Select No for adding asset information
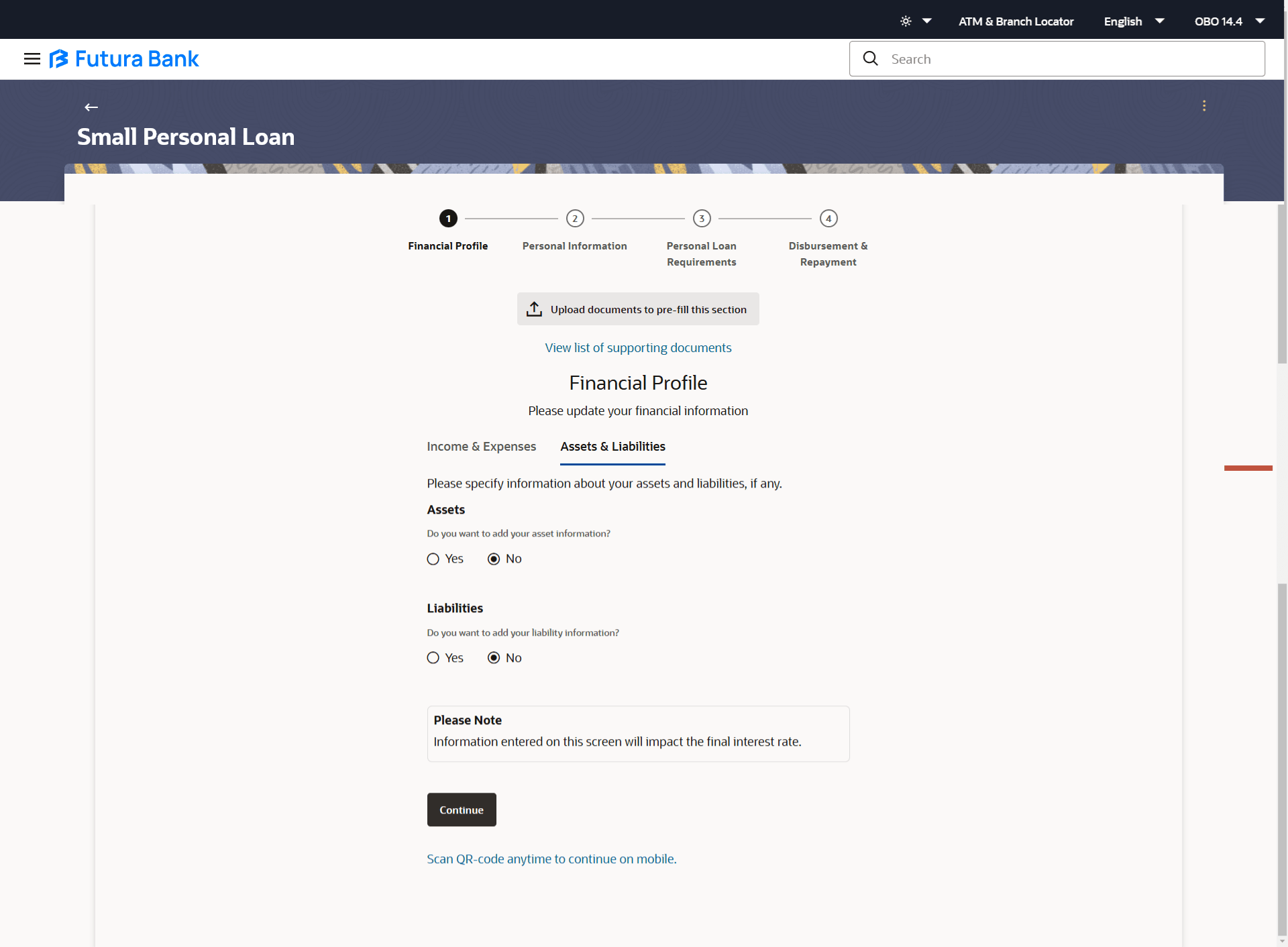Viewport: 1288px width, 947px height. pyautogui.click(x=494, y=559)
